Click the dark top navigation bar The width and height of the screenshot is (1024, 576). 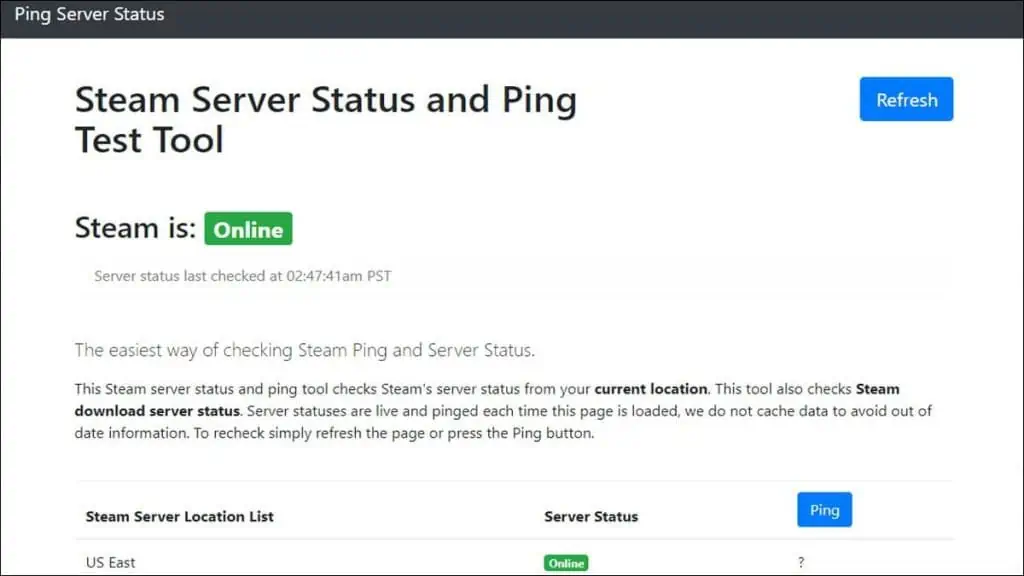pyautogui.click(x=600, y=17)
